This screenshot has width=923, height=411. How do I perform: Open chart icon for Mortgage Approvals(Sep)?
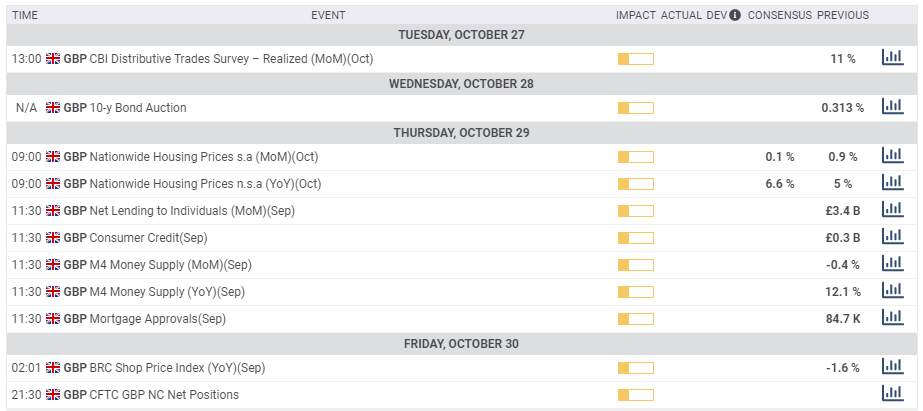(x=892, y=317)
